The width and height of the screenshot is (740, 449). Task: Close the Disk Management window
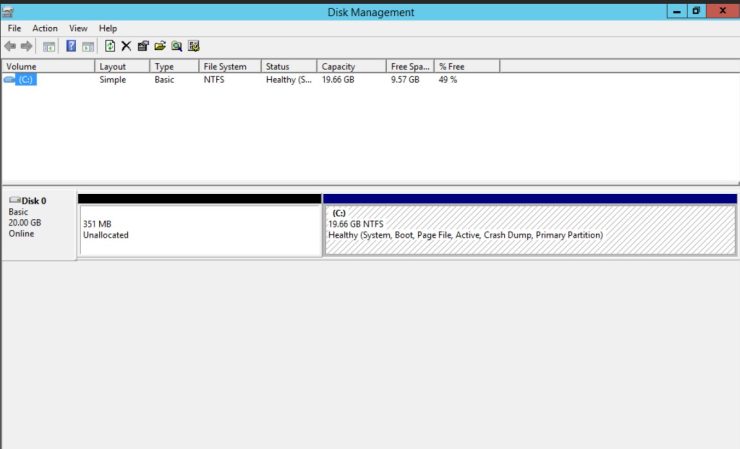[x=723, y=11]
